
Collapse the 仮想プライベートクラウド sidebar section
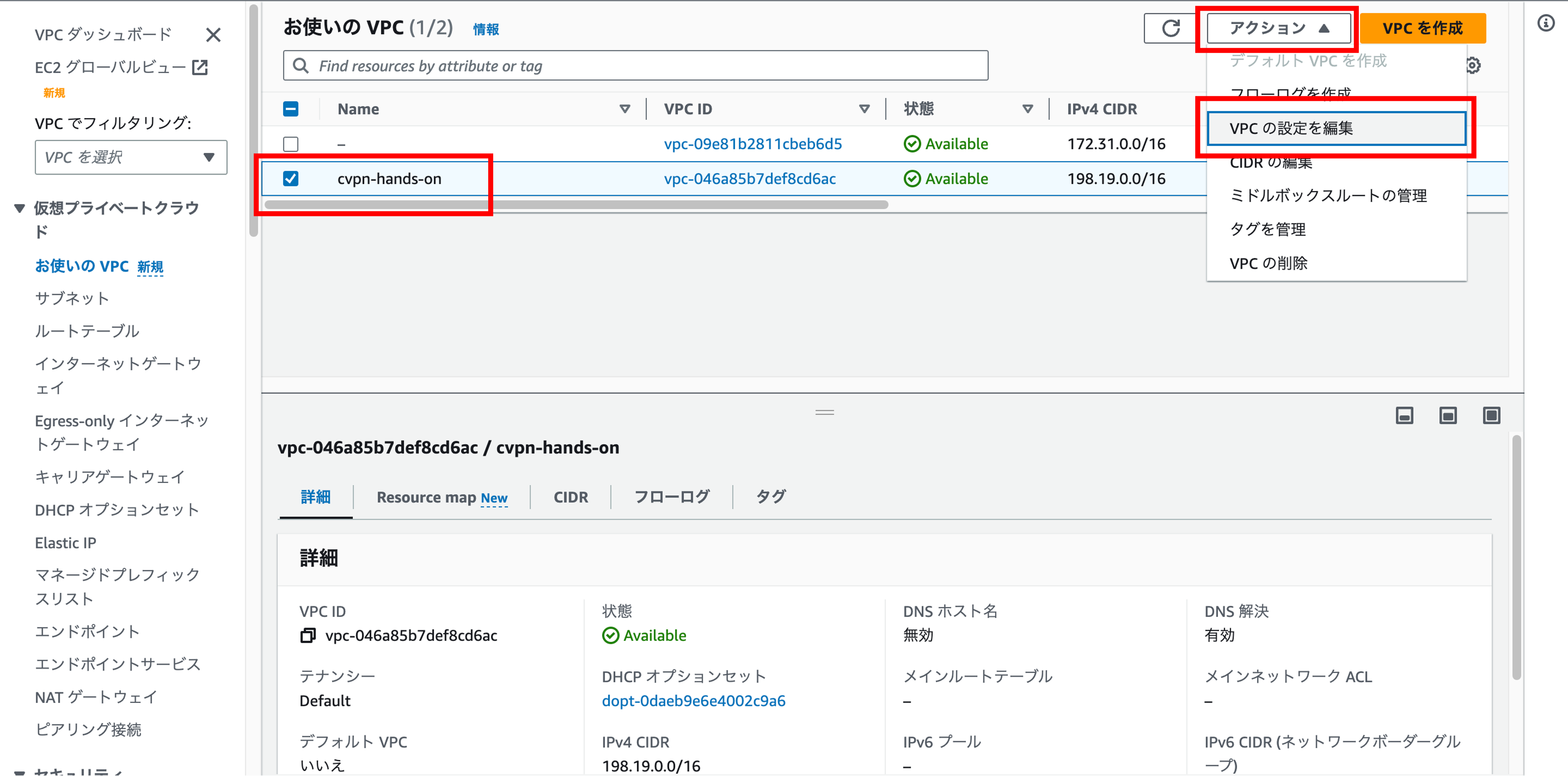(20, 209)
